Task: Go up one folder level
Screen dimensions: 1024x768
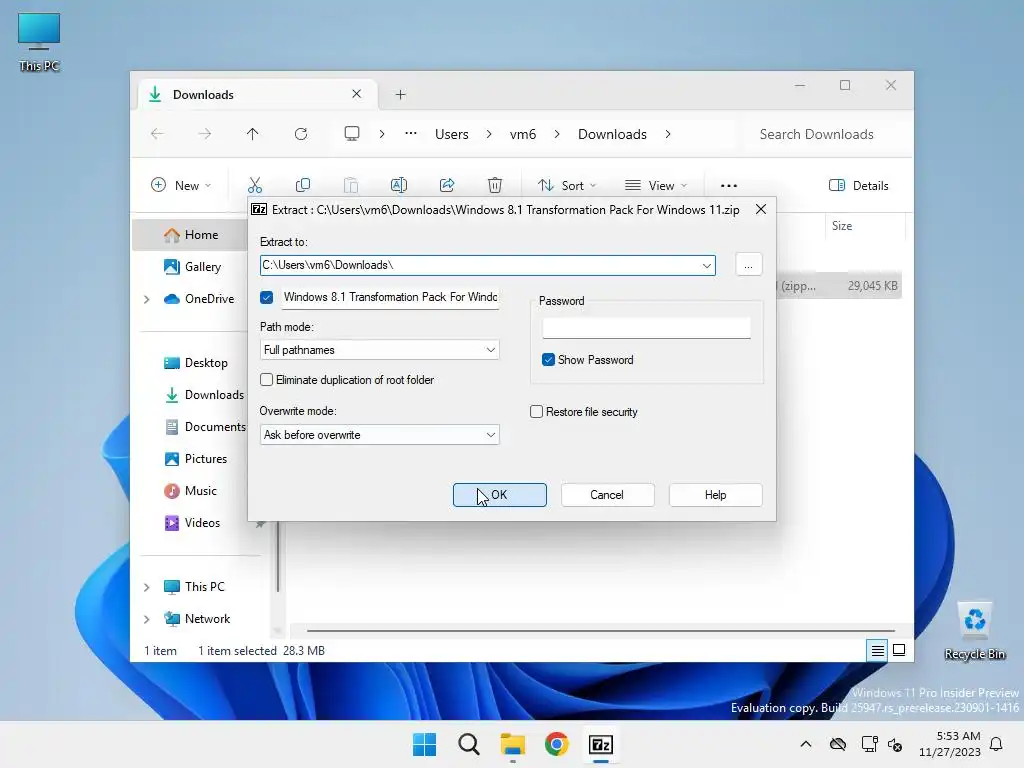Action: [x=253, y=134]
